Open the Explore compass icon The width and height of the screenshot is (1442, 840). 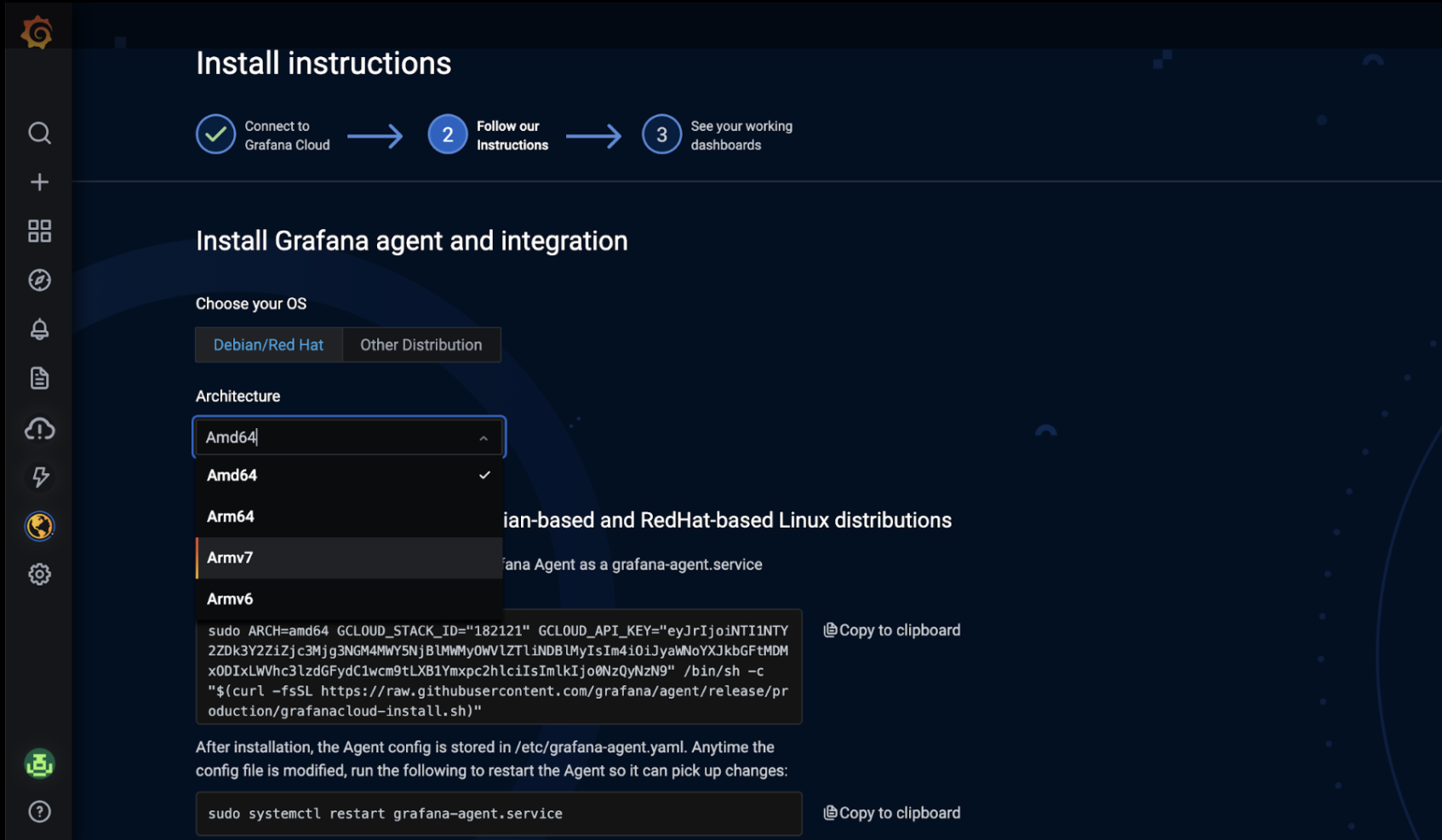[x=39, y=280]
